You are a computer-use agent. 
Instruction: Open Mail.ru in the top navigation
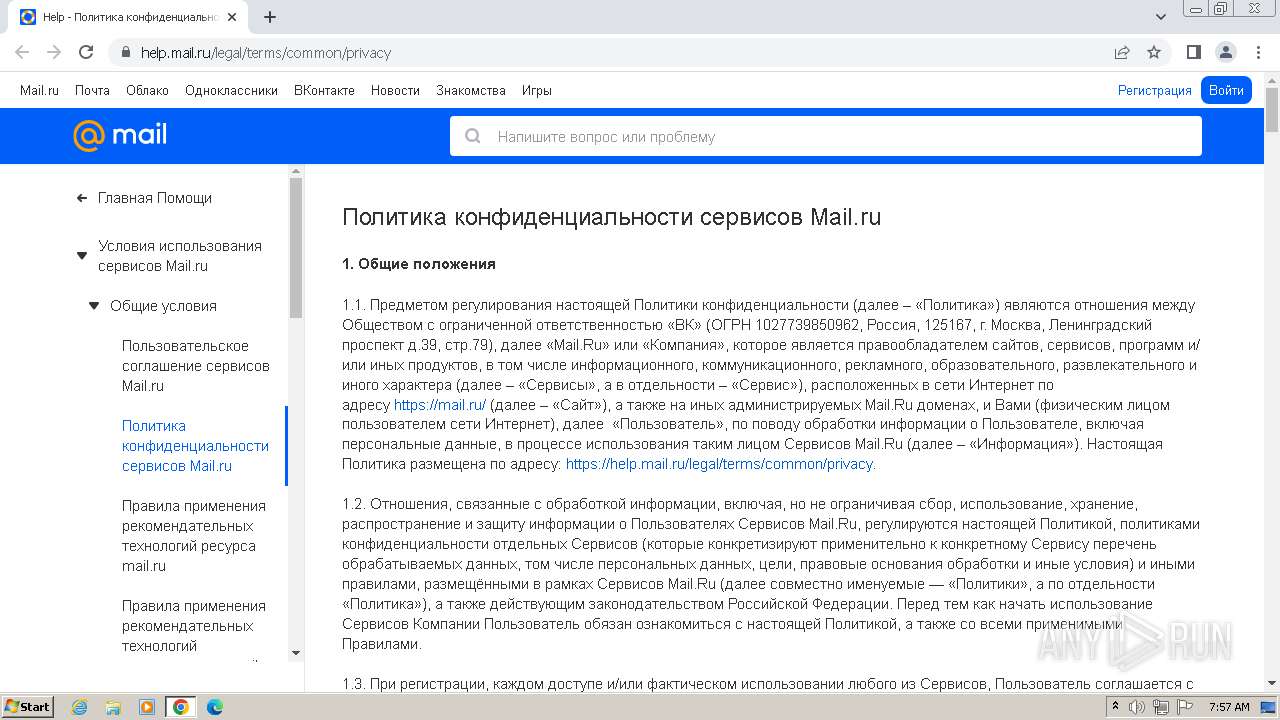(39, 90)
